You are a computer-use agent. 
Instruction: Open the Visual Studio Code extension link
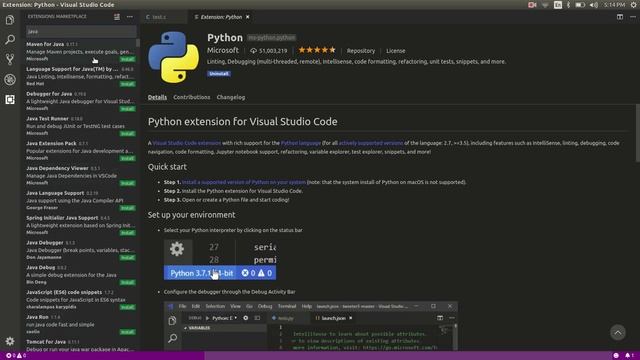click(187, 143)
